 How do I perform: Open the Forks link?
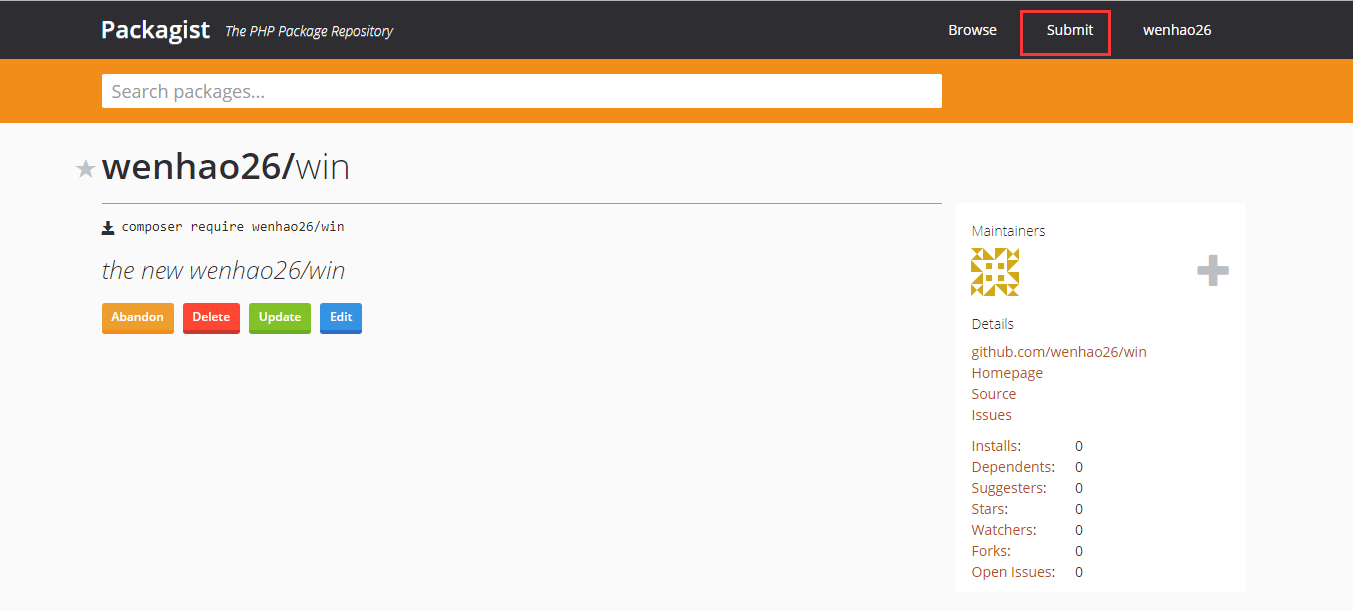991,551
